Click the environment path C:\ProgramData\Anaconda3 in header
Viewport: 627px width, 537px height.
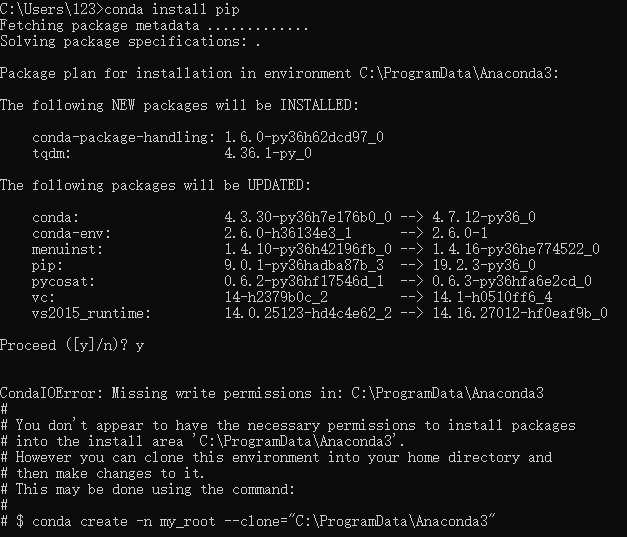pyautogui.click(x=455, y=74)
